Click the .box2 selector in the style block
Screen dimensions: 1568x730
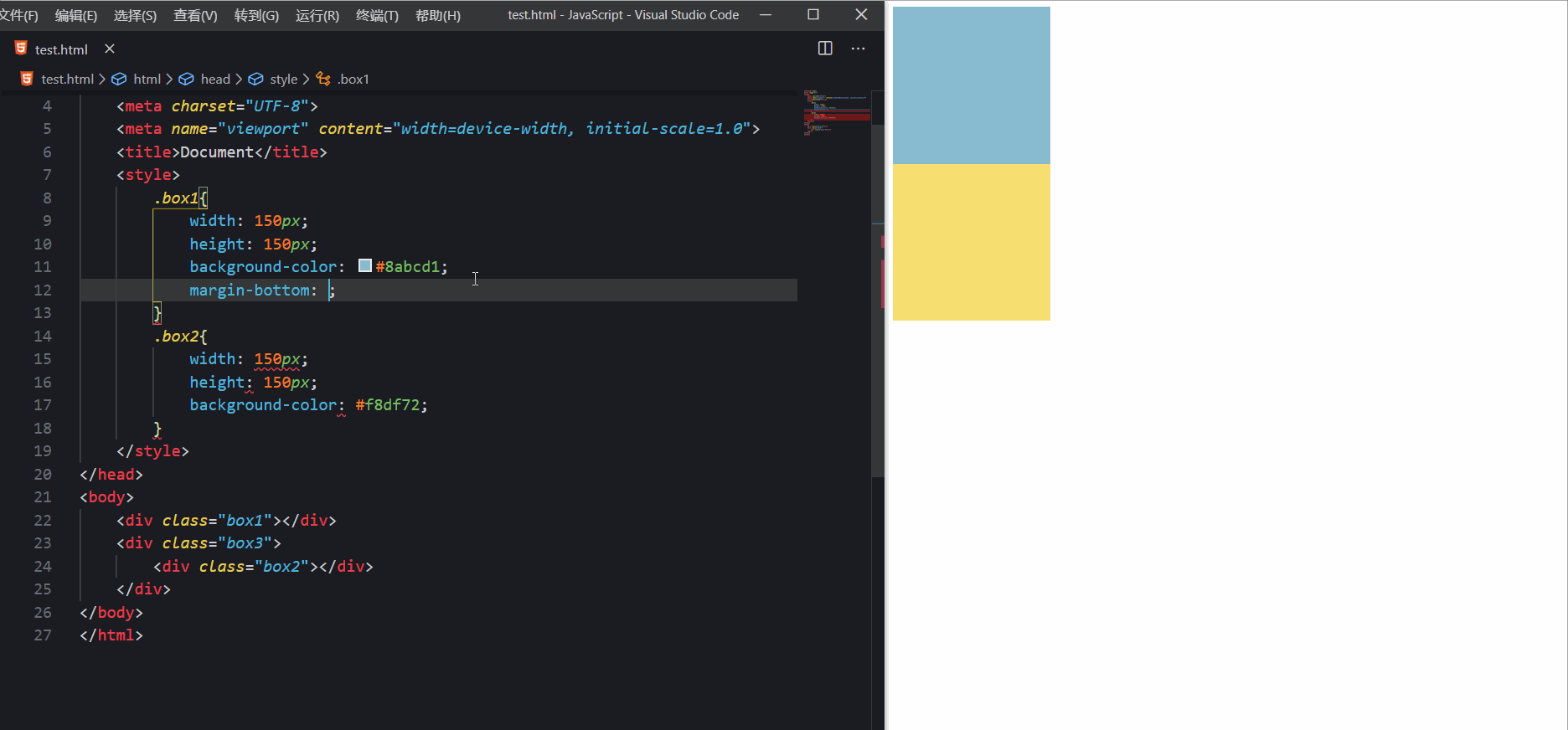click(x=177, y=336)
